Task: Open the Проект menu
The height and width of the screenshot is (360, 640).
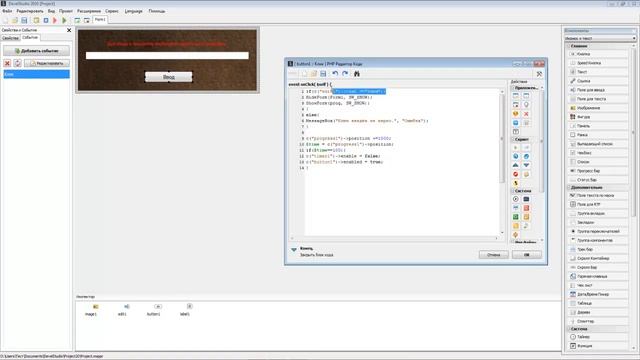Action: pos(66,11)
